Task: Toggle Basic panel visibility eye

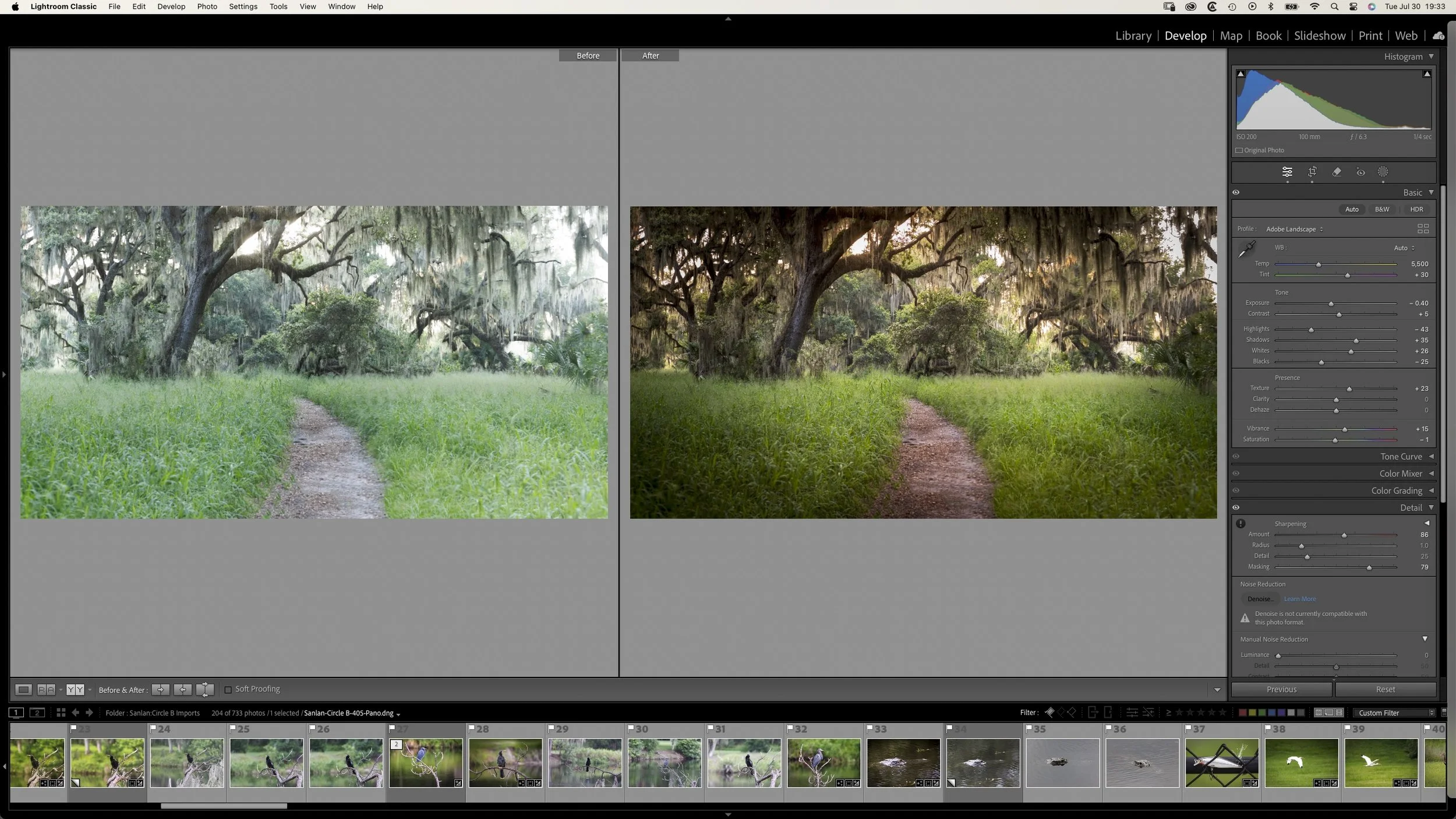Action: pyautogui.click(x=1236, y=193)
